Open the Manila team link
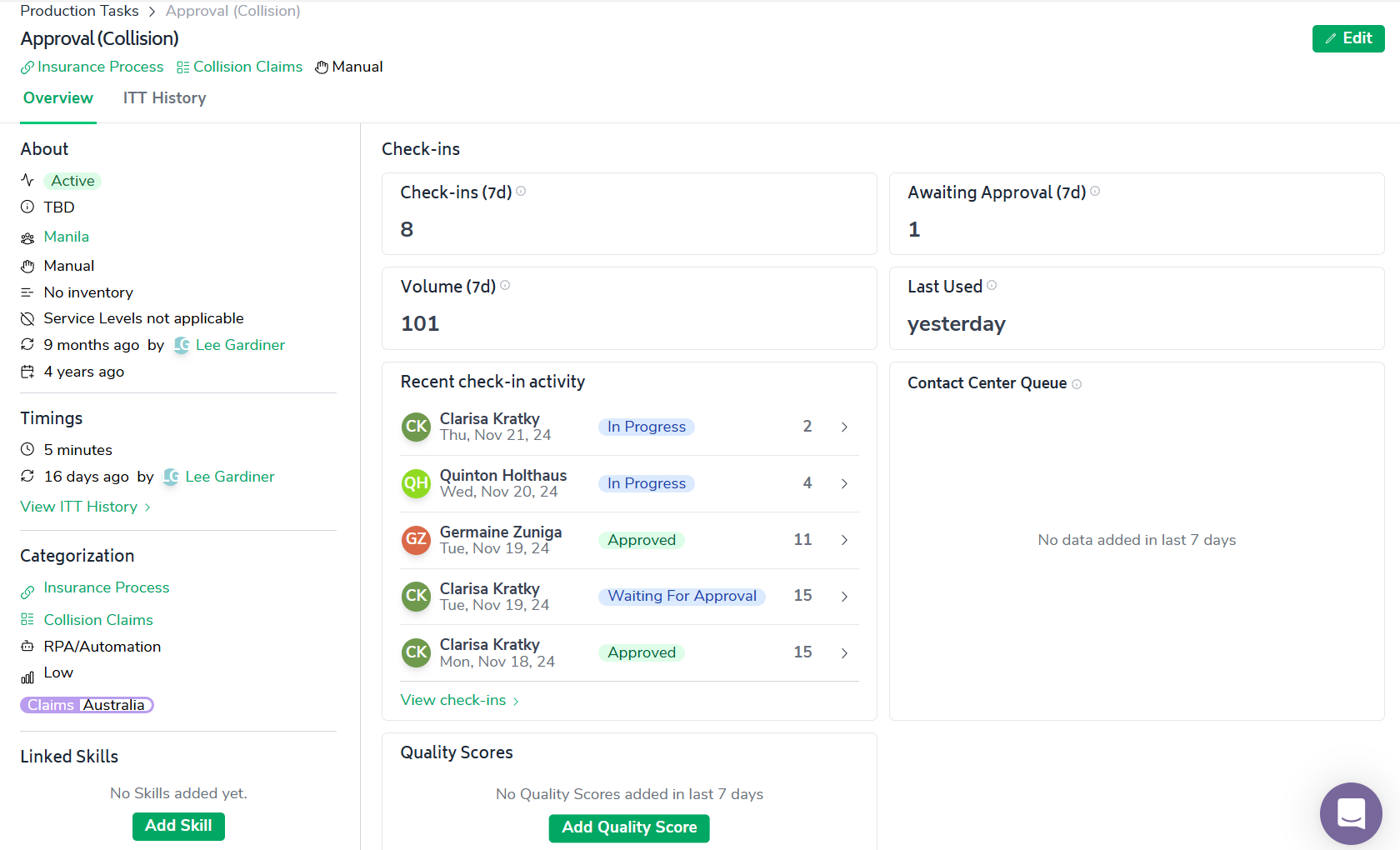The width and height of the screenshot is (1400, 850). click(x=66, y=237)
